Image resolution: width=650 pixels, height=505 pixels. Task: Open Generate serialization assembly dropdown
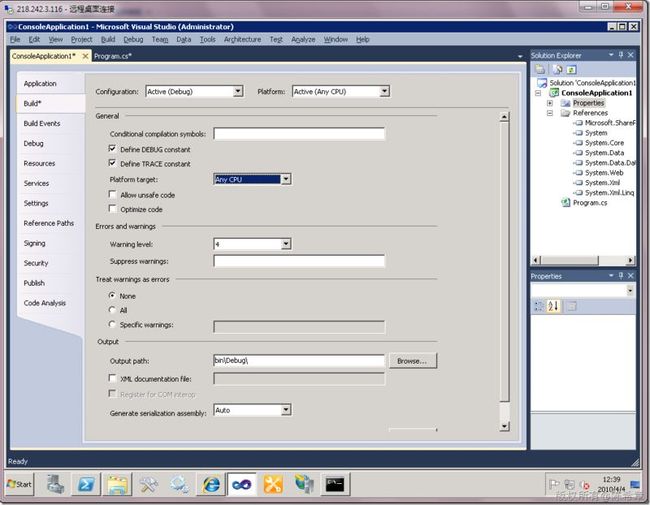point(286,410)
